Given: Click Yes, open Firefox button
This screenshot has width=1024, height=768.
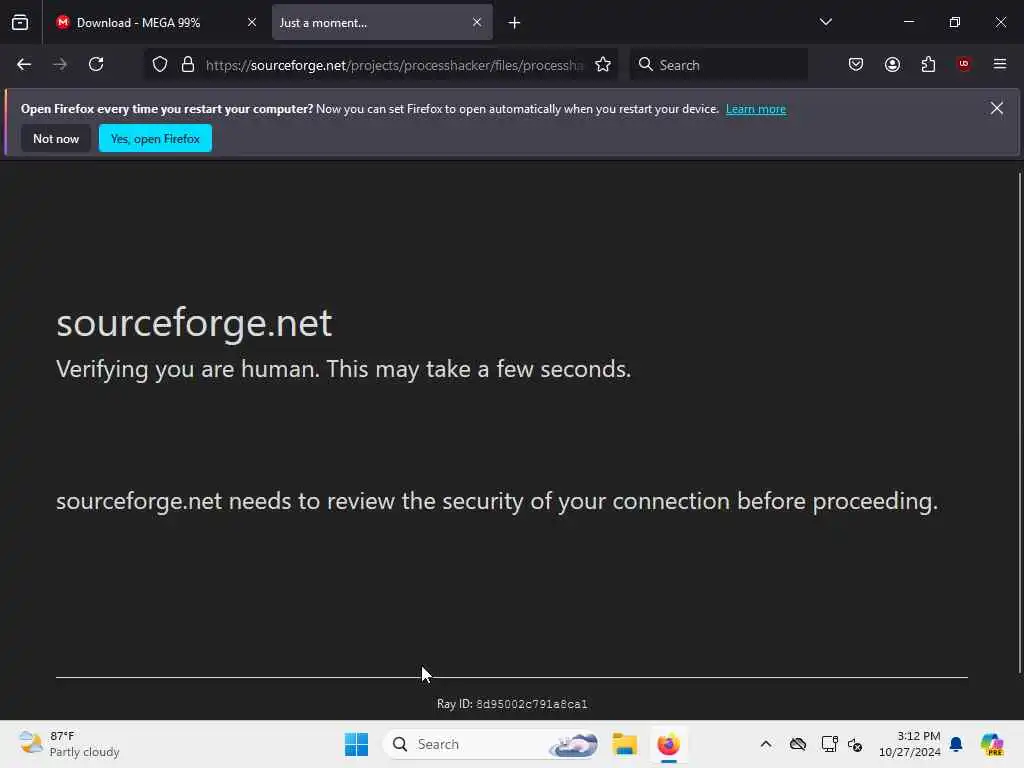Looking at the screenshot, I should tap(155, 138).
